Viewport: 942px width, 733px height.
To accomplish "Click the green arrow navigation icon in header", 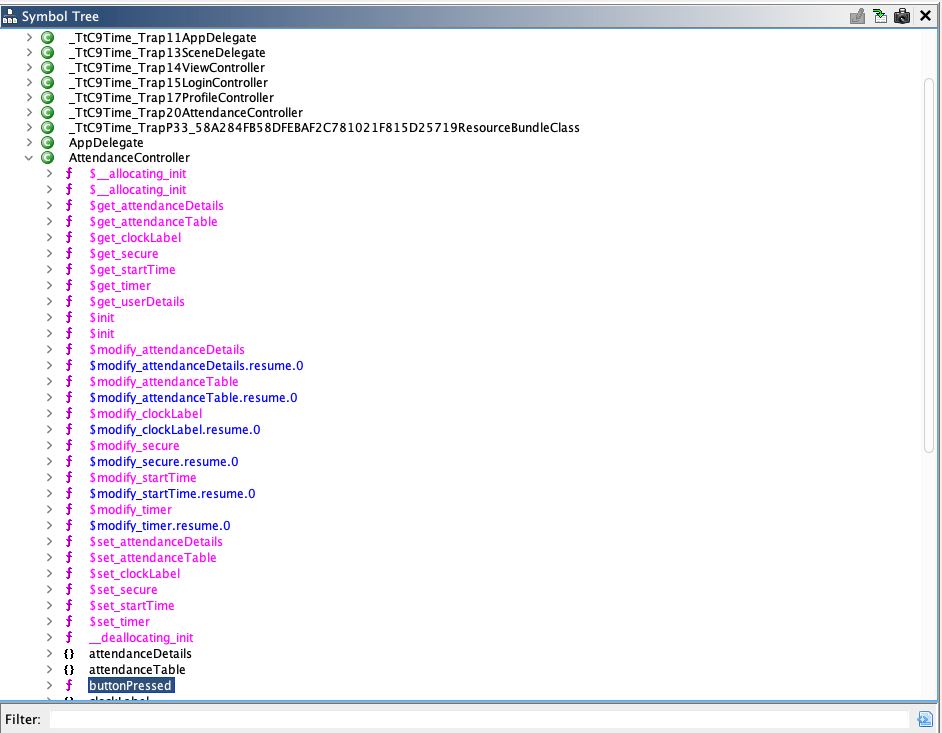I will (x=880, y=16).
